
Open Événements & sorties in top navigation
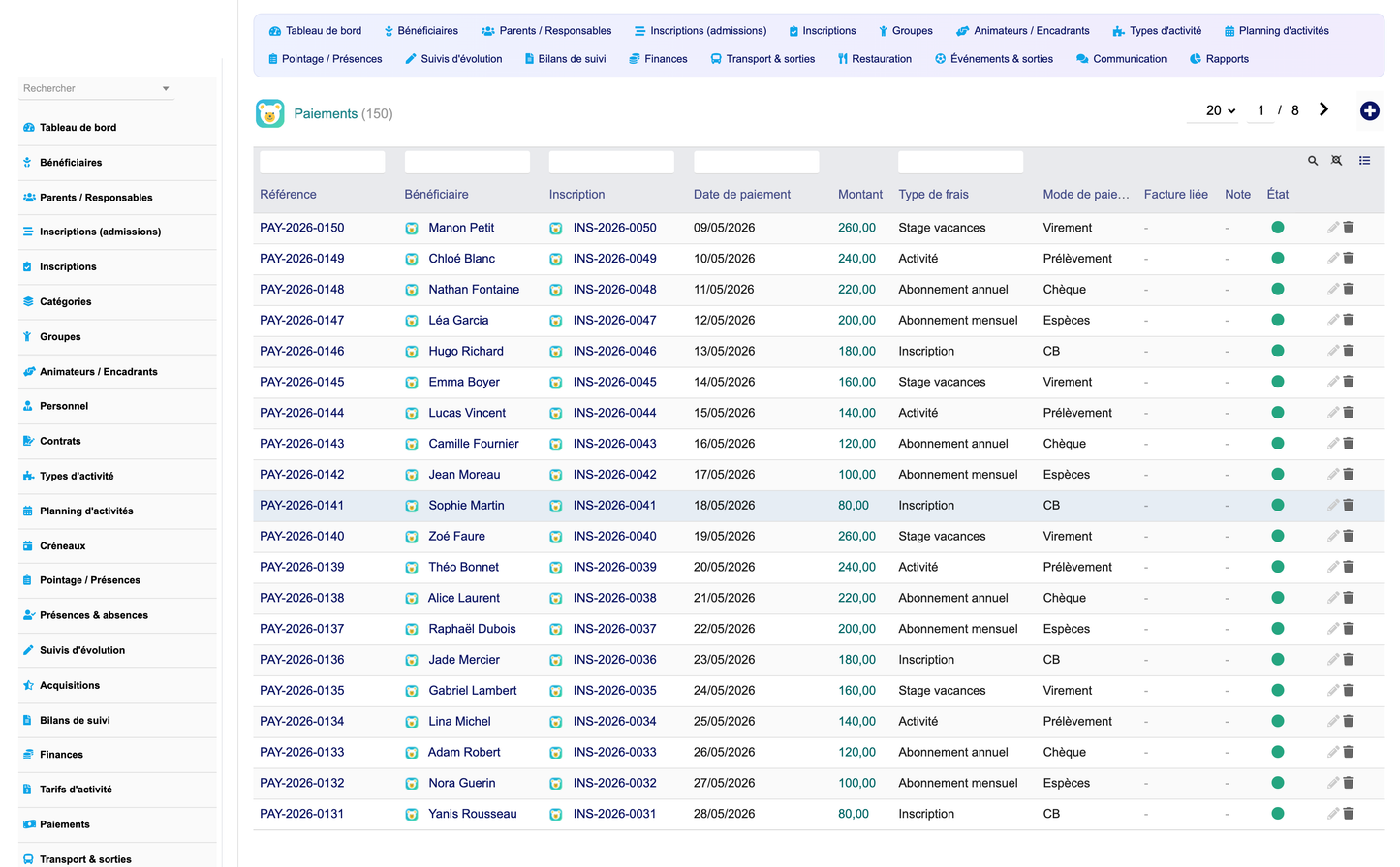coord(994,59)
